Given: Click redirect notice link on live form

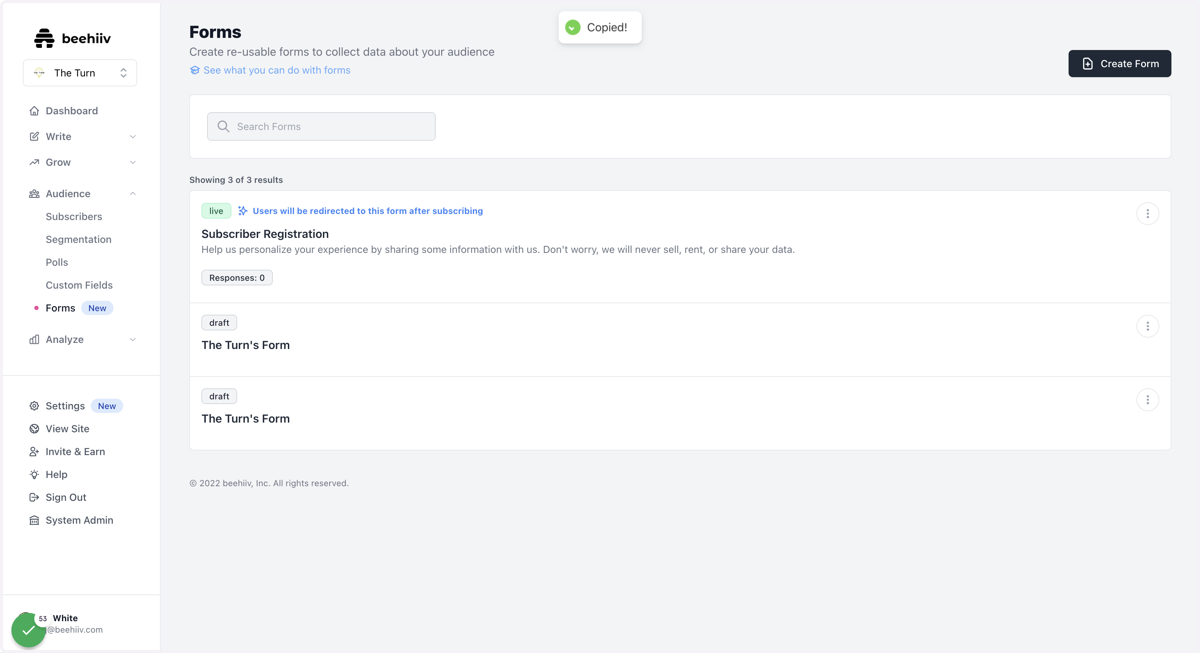Looking at the screenshot, I should pos(367,211).
